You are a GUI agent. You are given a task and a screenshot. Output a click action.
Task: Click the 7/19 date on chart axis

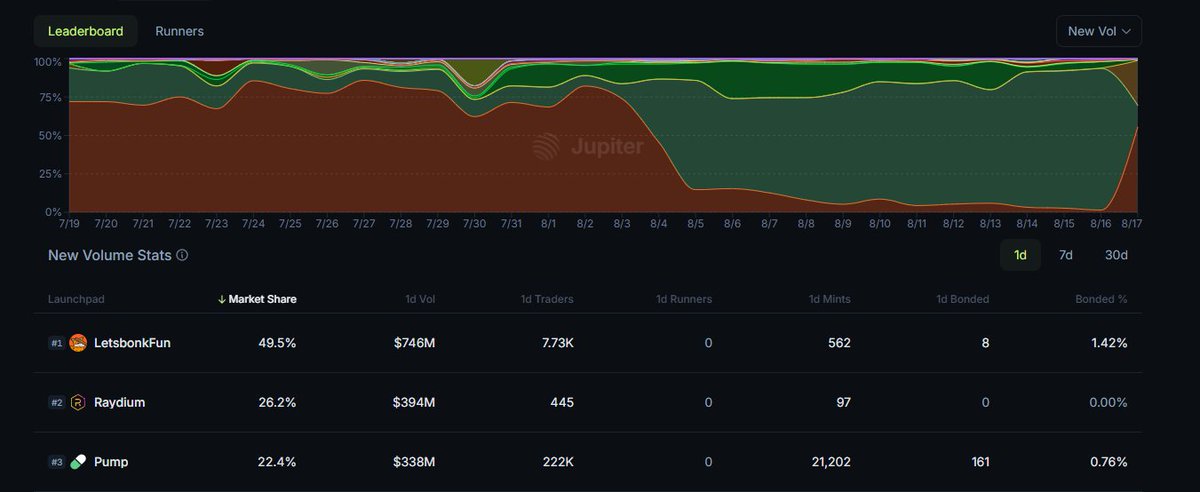[x=69, y=224]
